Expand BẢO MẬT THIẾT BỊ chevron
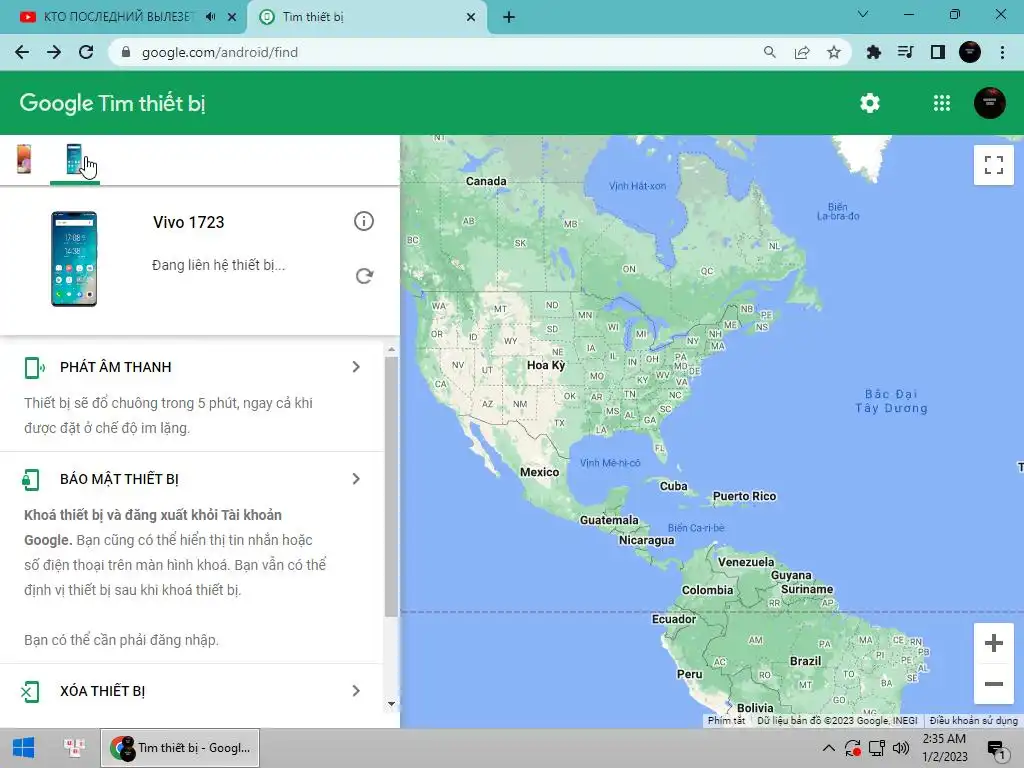Viewport: 1024px width, 768px height. click(356, 479)
